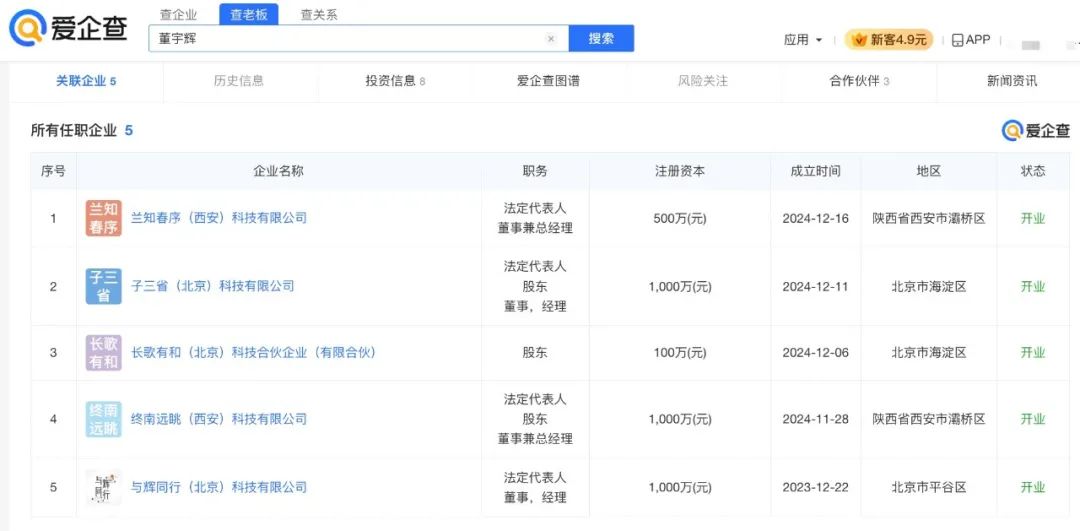The image size is (1080, 531).
Task: Open the 合作伙伴 3 tab
Action: point(859,81)
